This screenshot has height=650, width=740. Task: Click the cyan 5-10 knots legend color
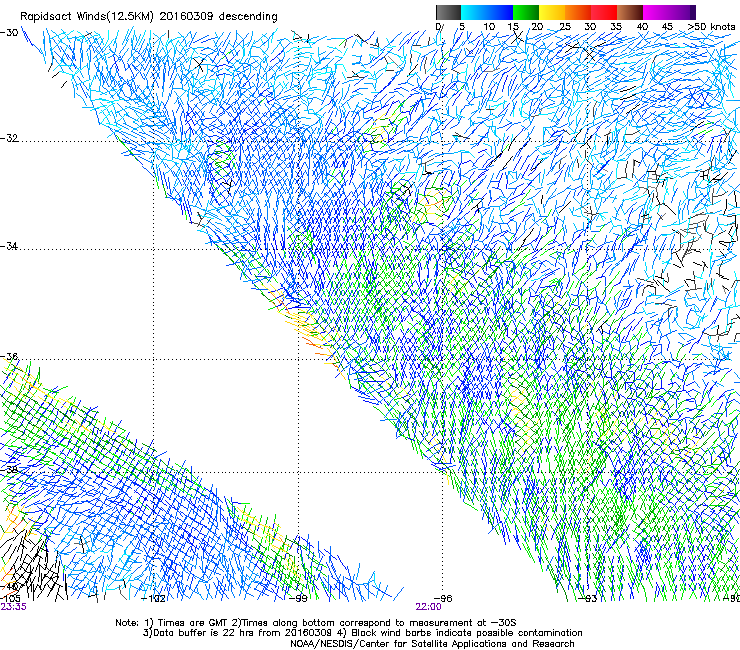pyautogui.click(x=474, y=12)
